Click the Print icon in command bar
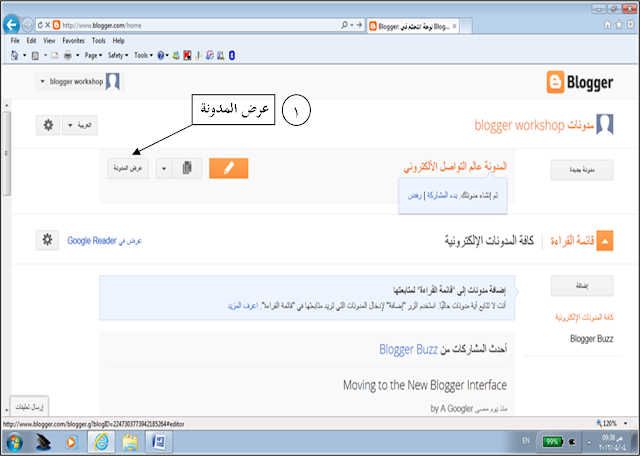This screenshot has width=640, height=456. (68, 55)
